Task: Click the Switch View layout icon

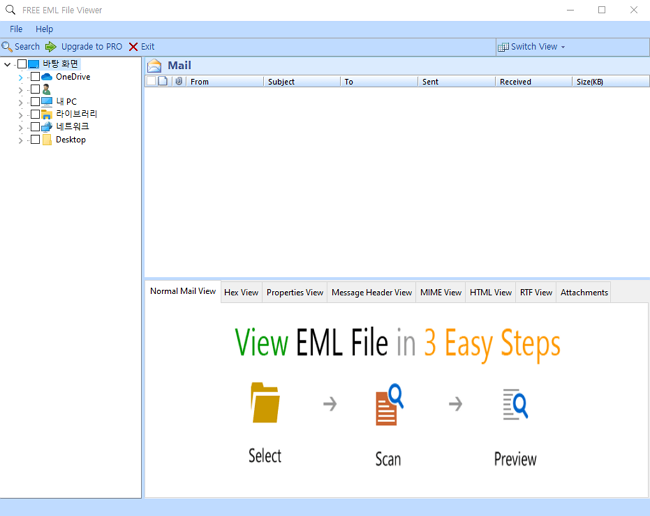Action: pos(503,47)
